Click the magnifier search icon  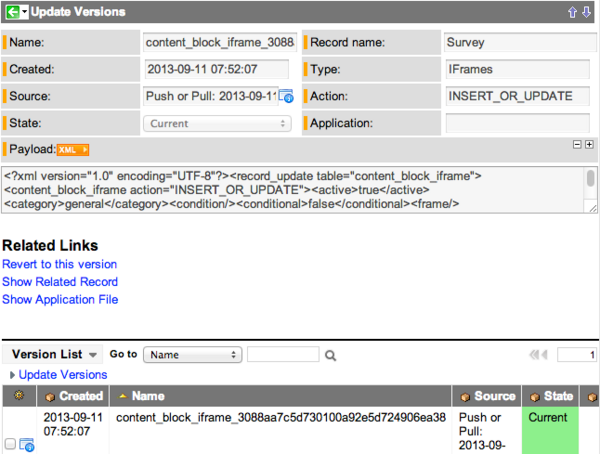point(330,356)
